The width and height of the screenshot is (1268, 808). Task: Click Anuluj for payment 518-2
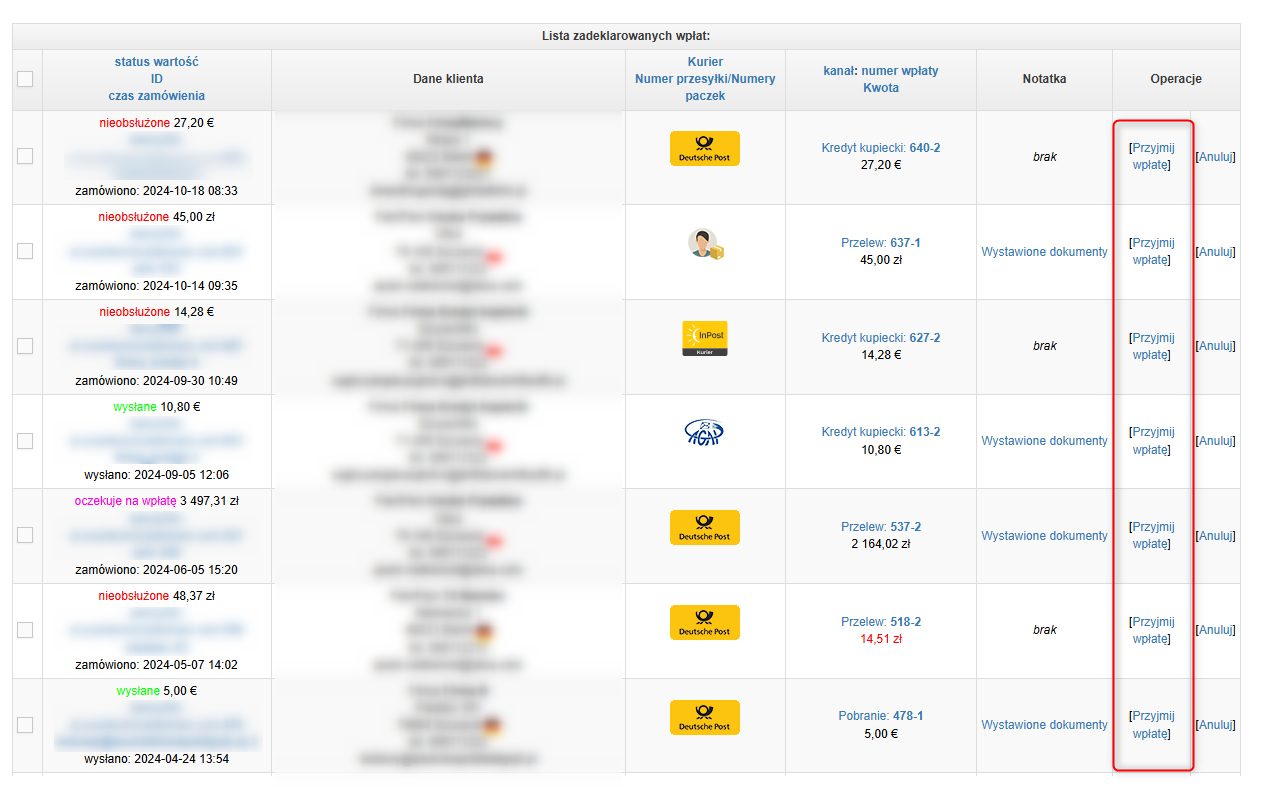[1216, 630]
